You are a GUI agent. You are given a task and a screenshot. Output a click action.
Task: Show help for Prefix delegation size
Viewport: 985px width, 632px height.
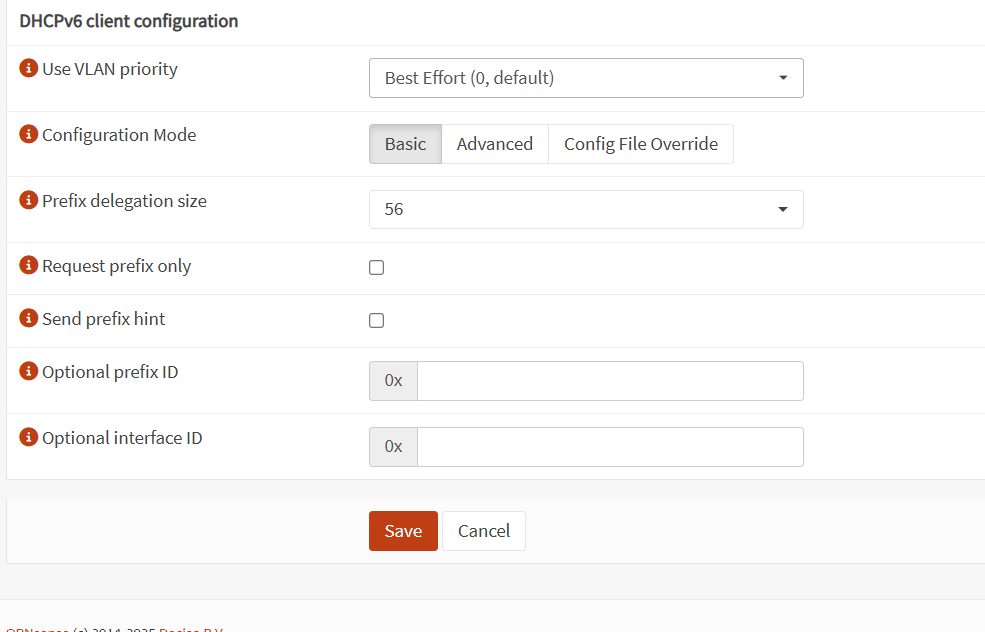[x=29, y=201]
